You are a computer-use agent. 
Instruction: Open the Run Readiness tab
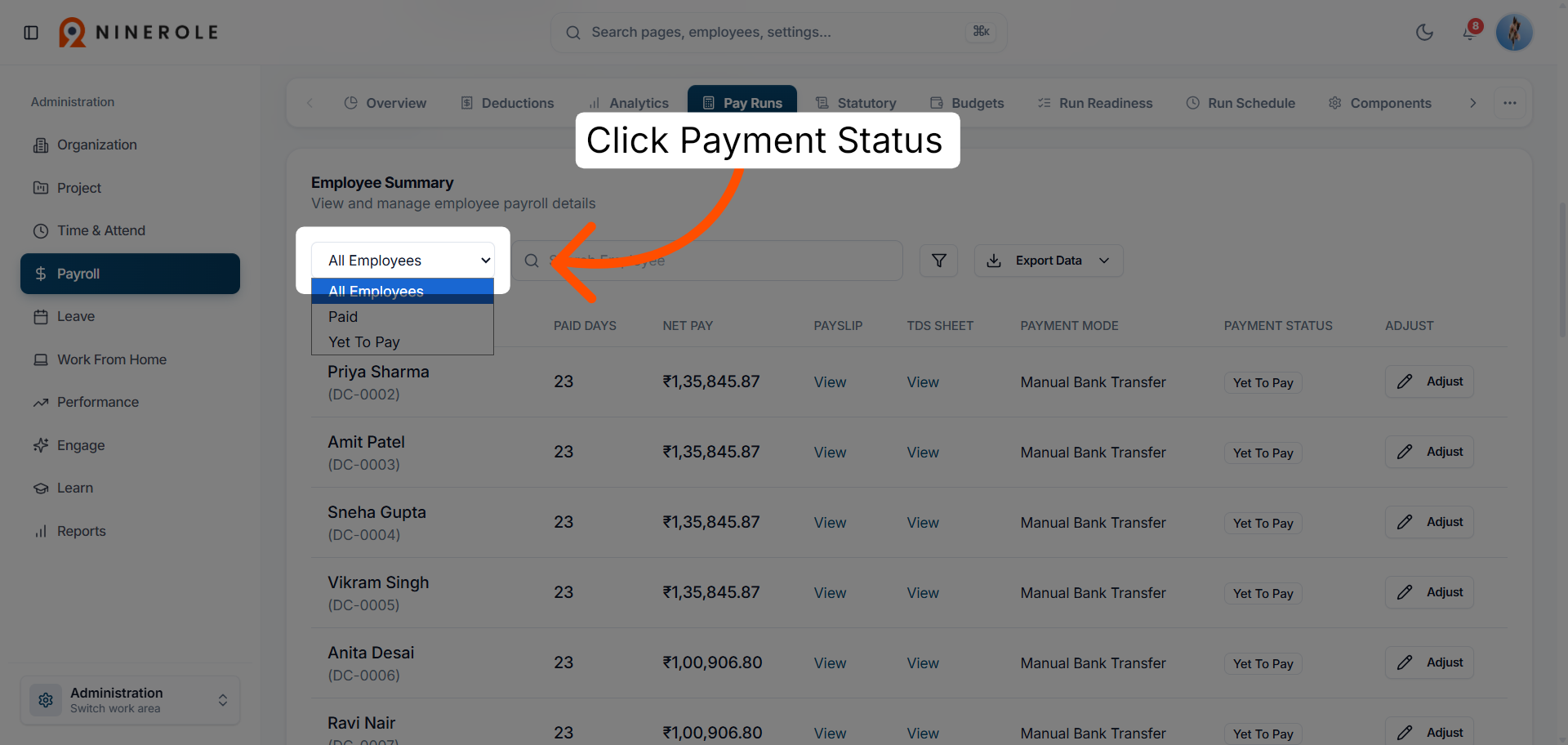tap(1095, 103)
